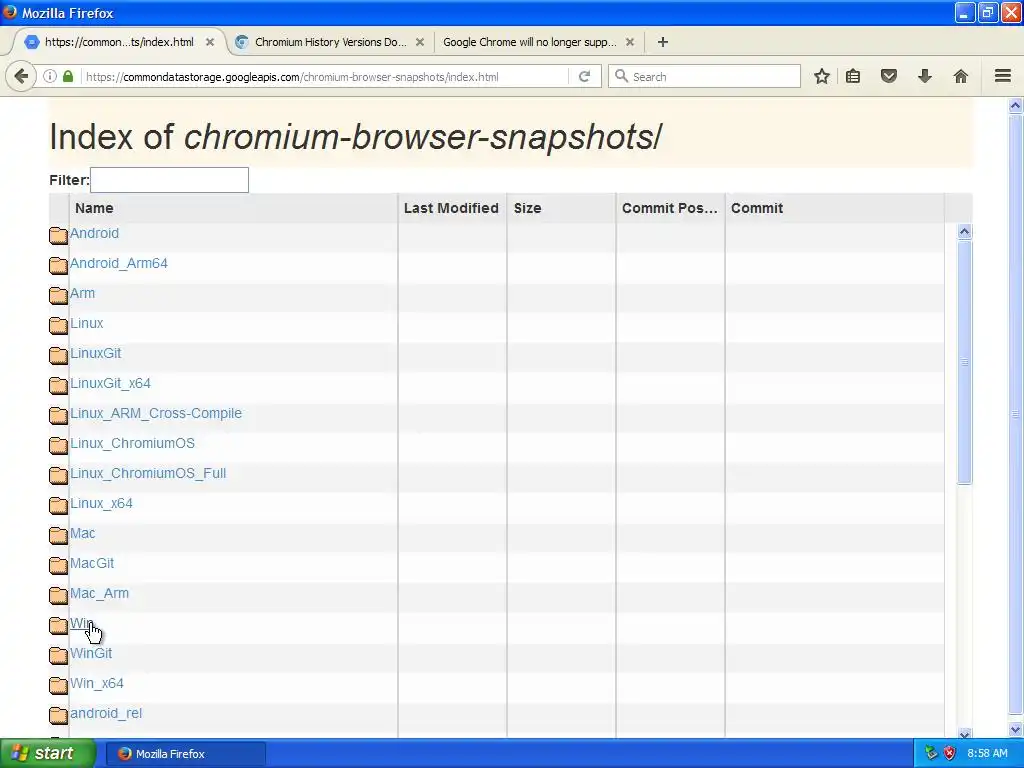The image size is (1024, 768).
Task: Go back with the Firefox back arrow
Action: pos(21,76)
